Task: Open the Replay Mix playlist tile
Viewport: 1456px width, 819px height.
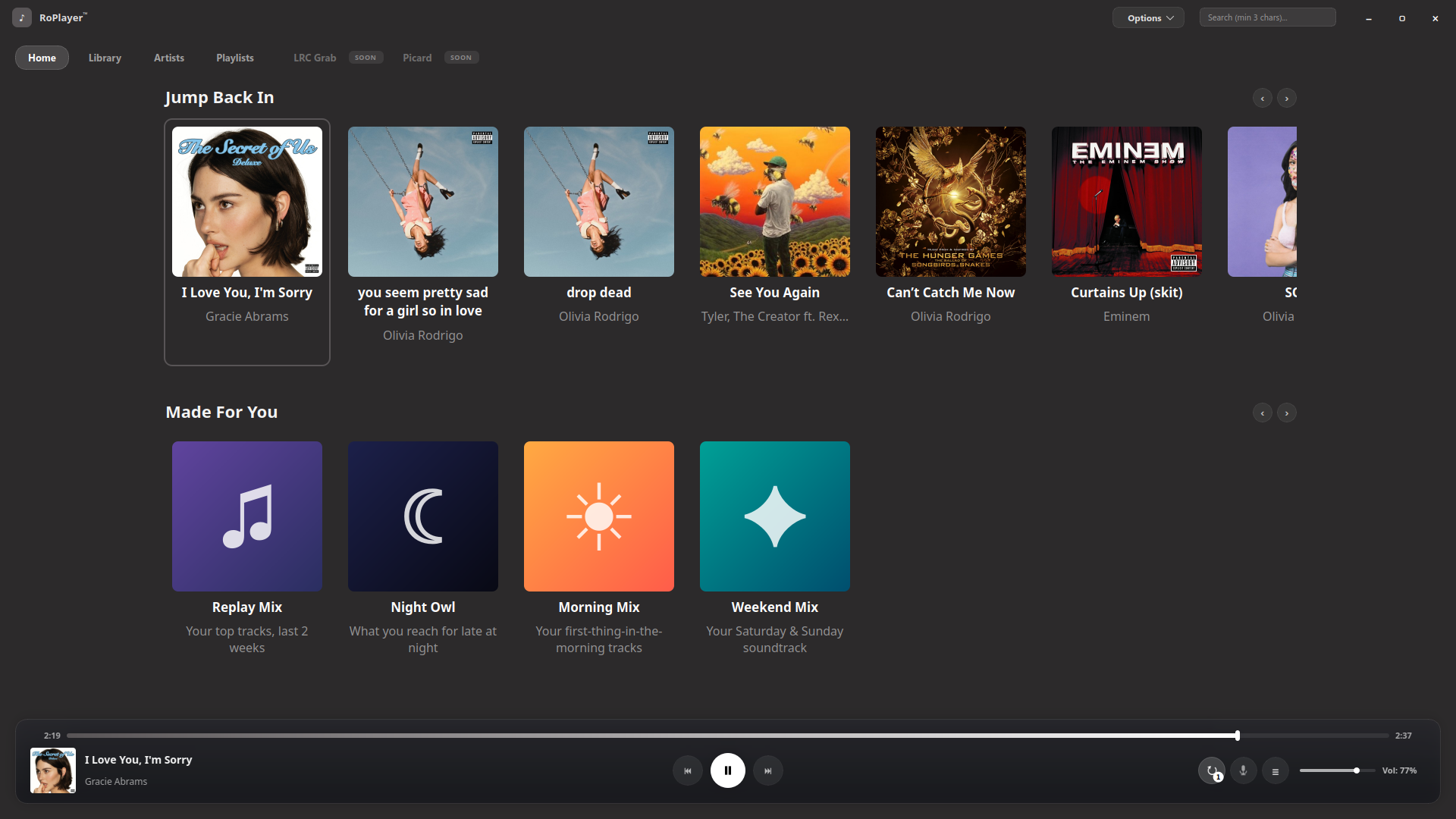Action: [247, 516]
